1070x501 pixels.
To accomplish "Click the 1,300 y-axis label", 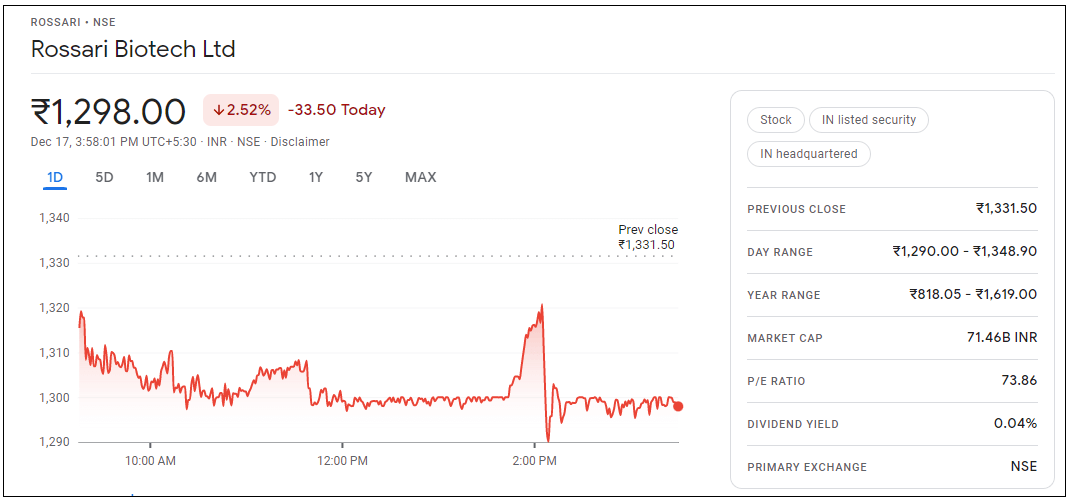I will 55,397.
